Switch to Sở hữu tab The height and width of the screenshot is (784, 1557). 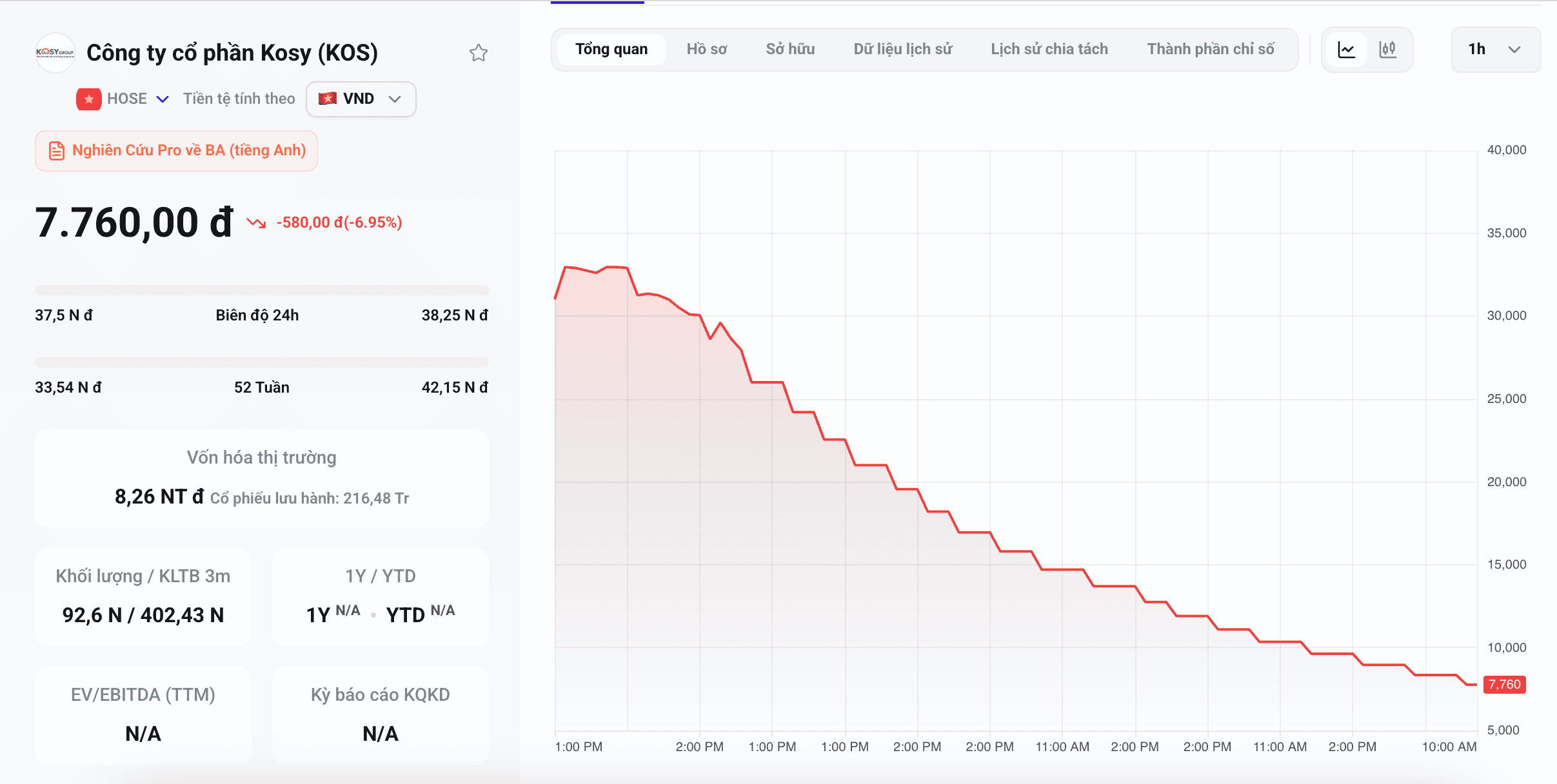790,50
